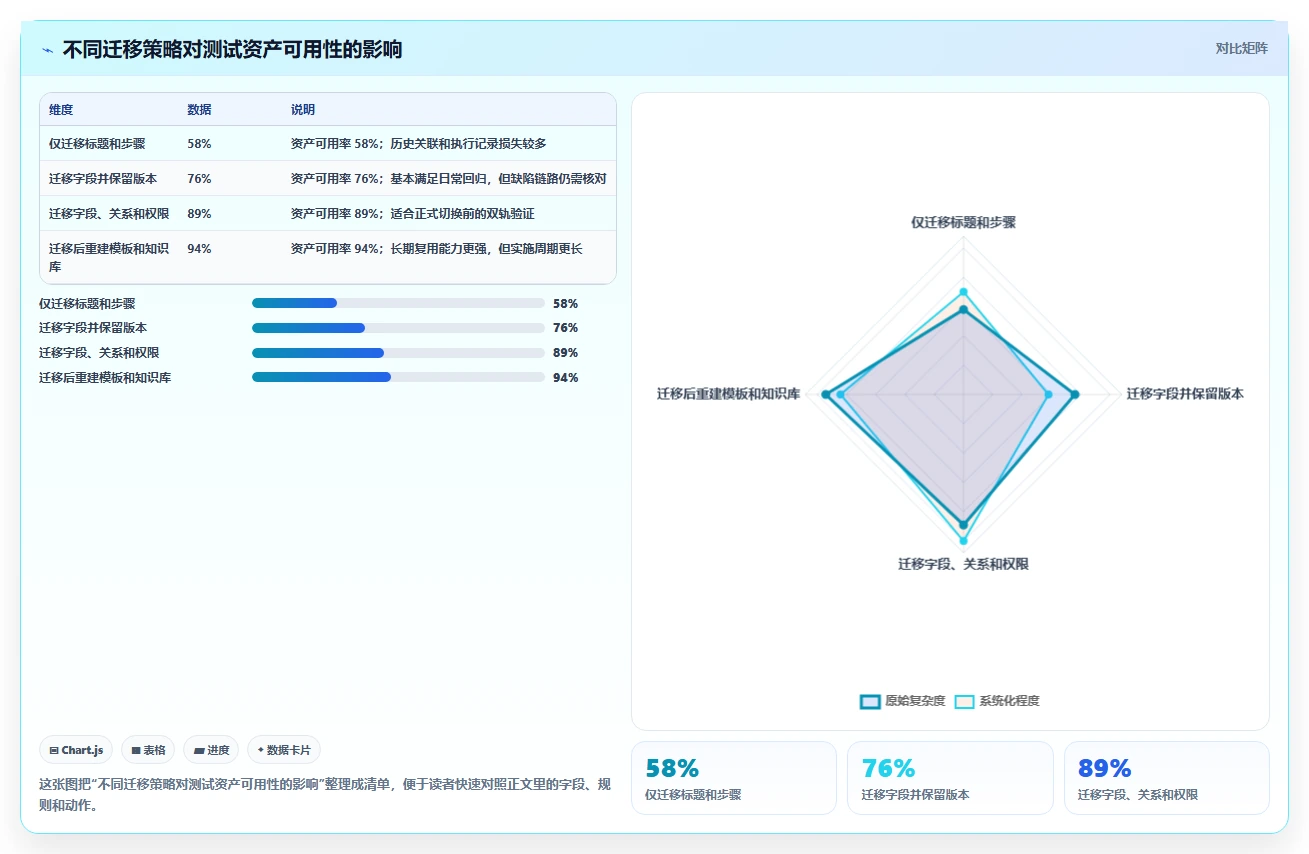Click the 维度 column header
The image size is (1309, 854).
(61, 110)
